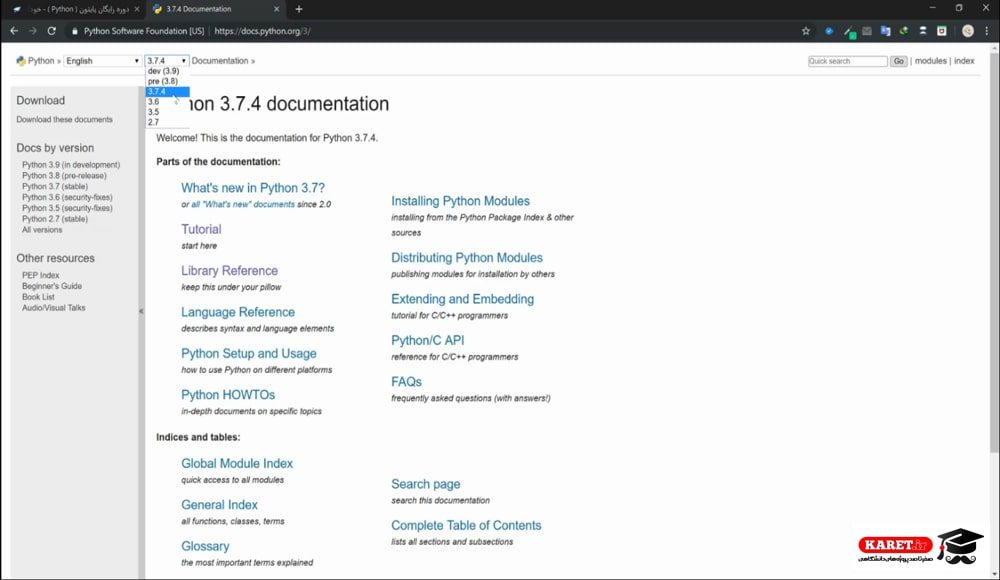
Task: Open the white square red-logo extension
Action: point(941,31)
